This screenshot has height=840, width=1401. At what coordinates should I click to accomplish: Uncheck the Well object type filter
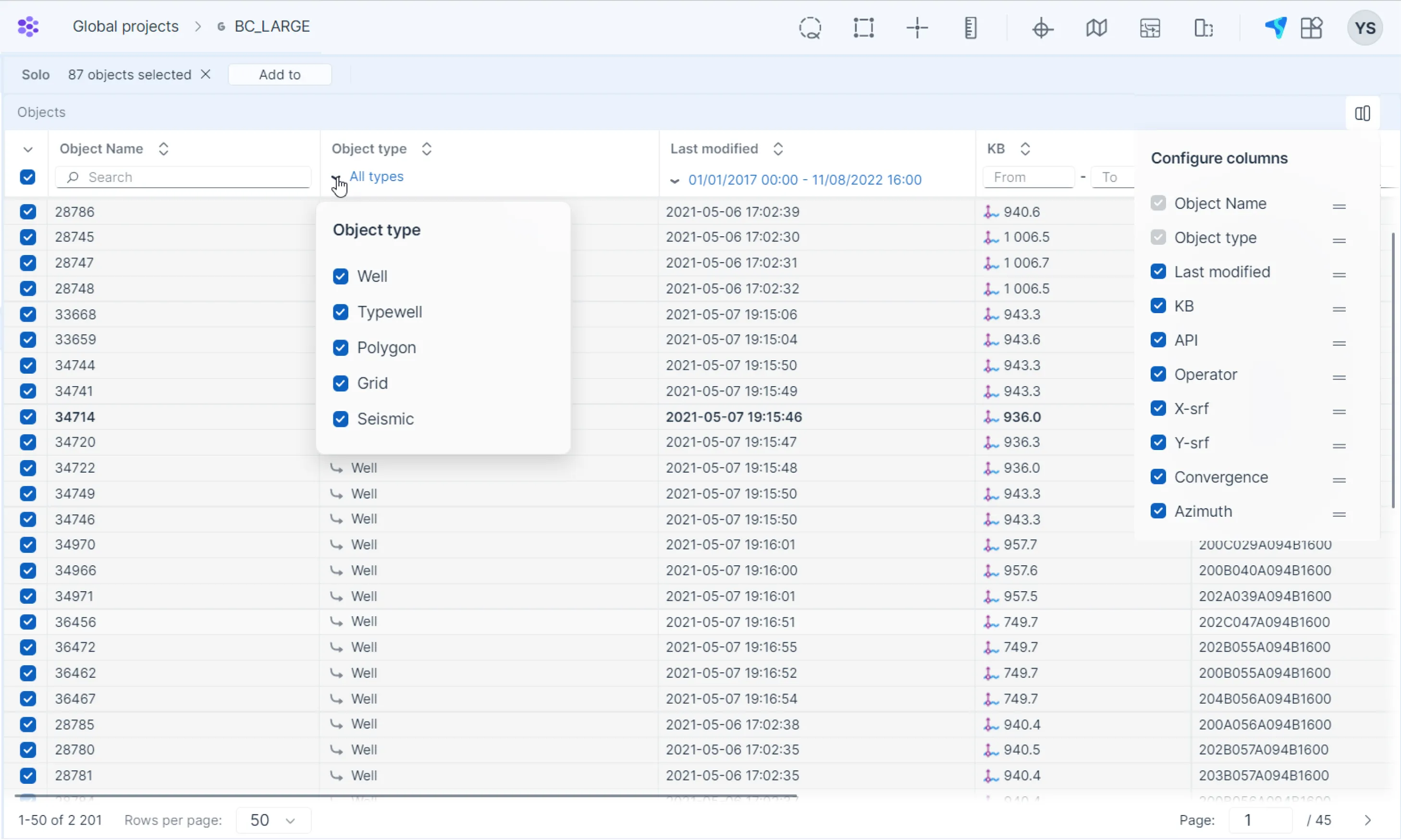[x=341, y=276]
